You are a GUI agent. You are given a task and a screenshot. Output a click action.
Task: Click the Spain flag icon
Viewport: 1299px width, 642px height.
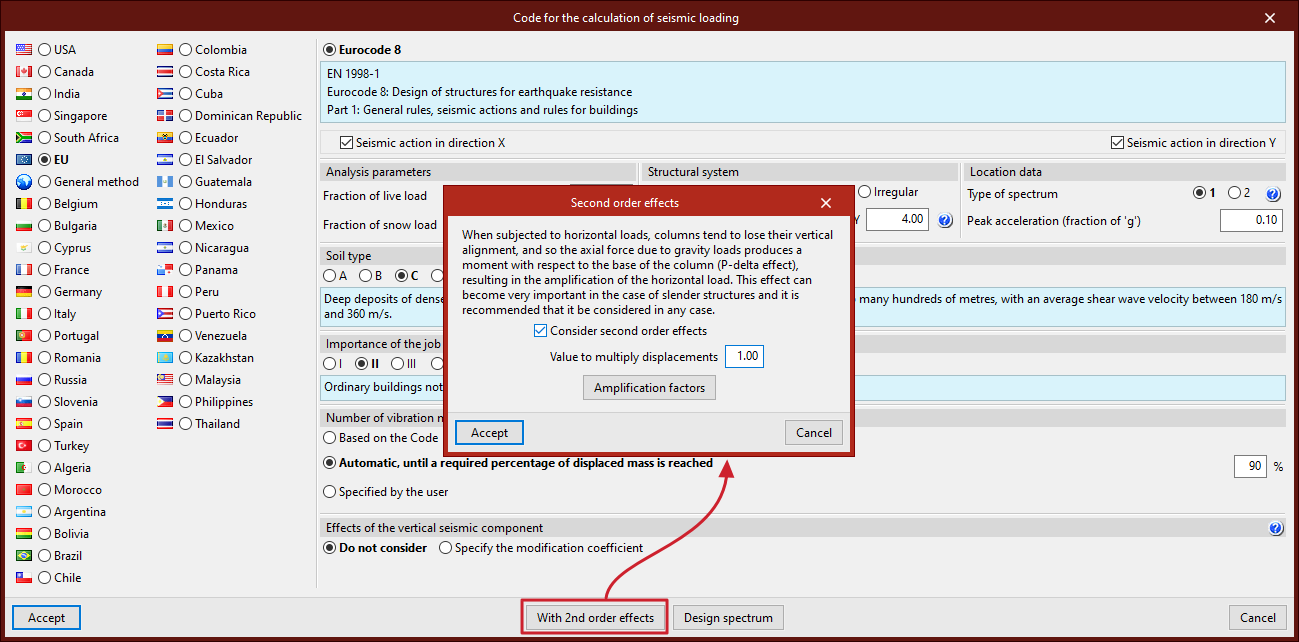24,424
